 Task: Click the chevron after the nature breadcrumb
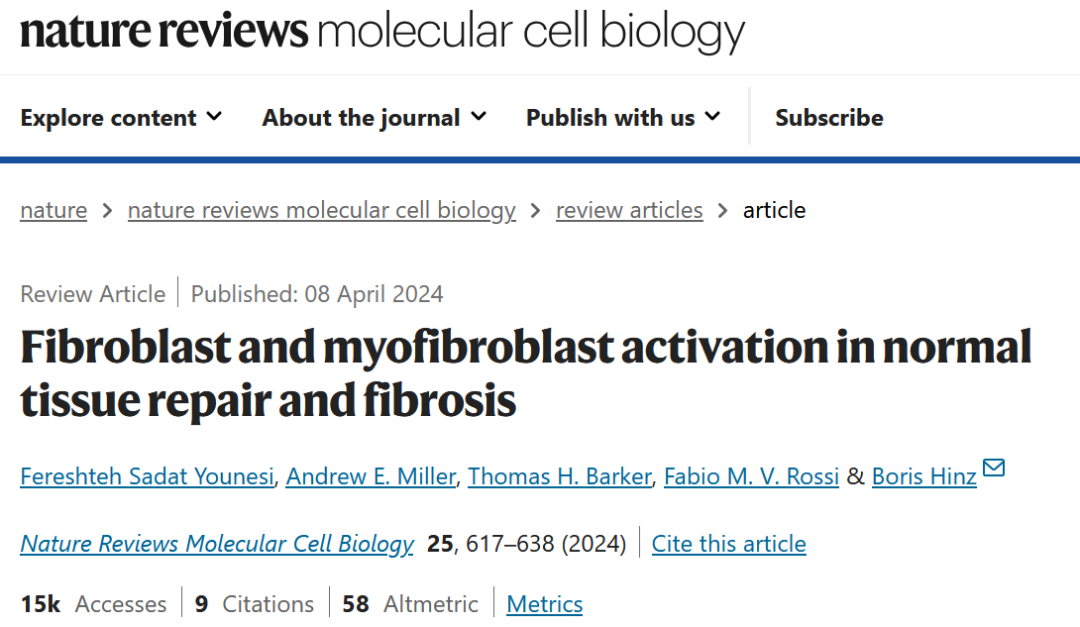click(107, 211)
